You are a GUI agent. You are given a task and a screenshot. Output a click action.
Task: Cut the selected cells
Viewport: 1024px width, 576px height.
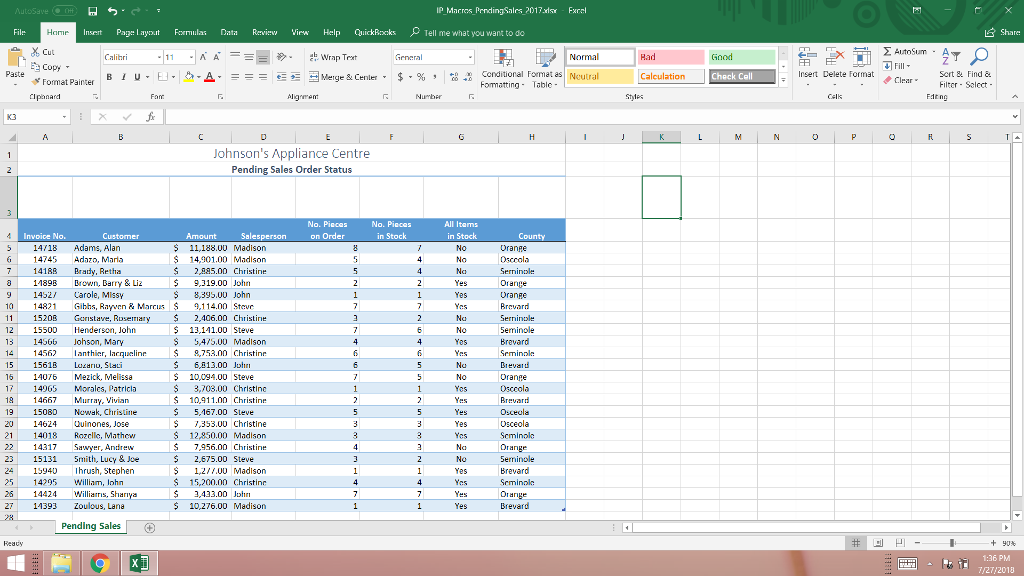click(43, 52)
